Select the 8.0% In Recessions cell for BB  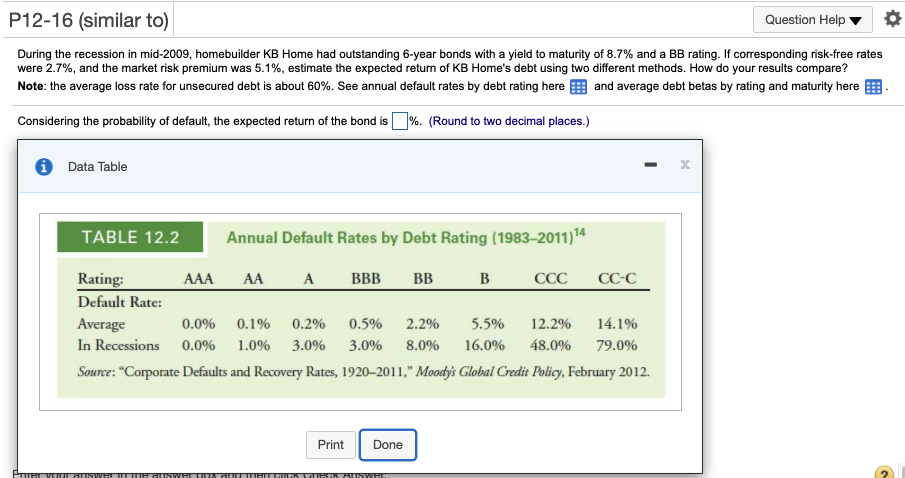[x=422, y=346]
